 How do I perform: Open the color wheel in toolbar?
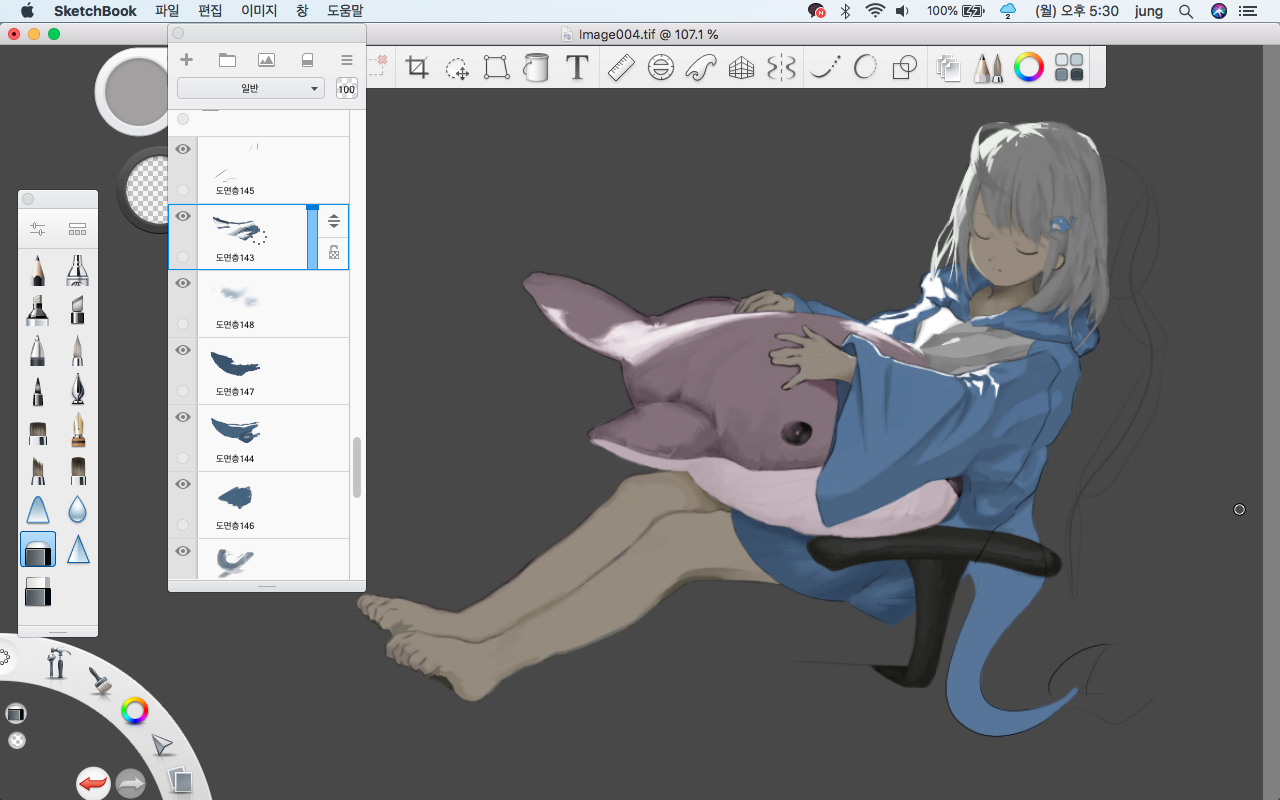(1028, 68)
